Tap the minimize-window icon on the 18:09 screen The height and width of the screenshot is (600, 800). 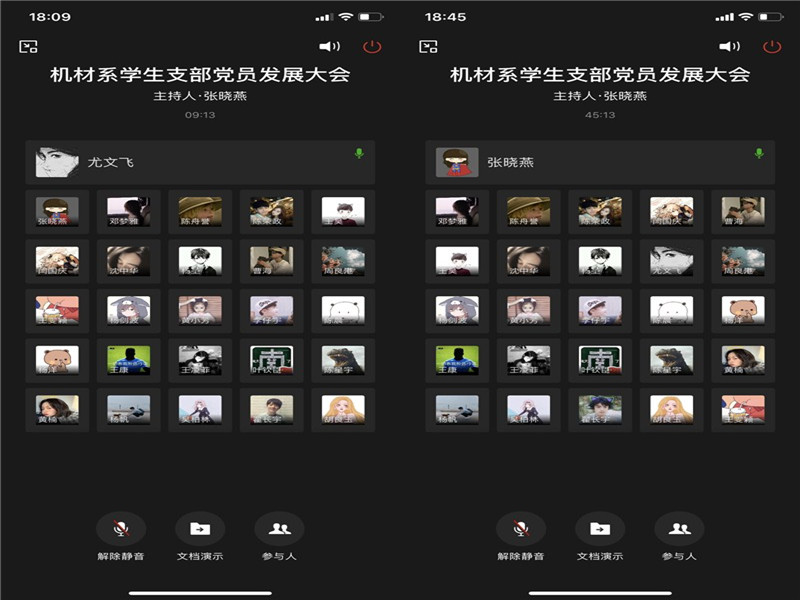28,46
